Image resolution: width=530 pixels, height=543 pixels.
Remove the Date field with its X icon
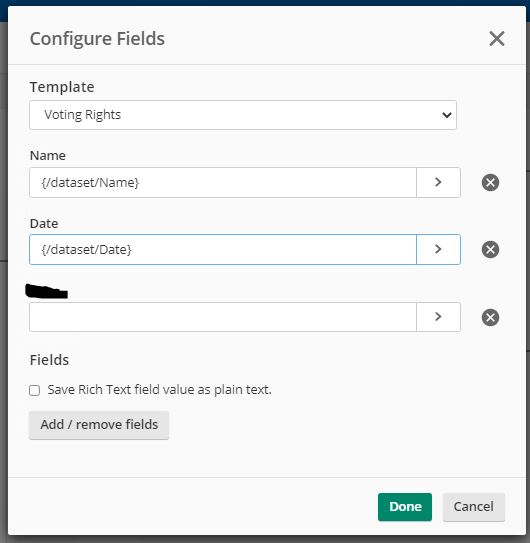coord(490,249)
